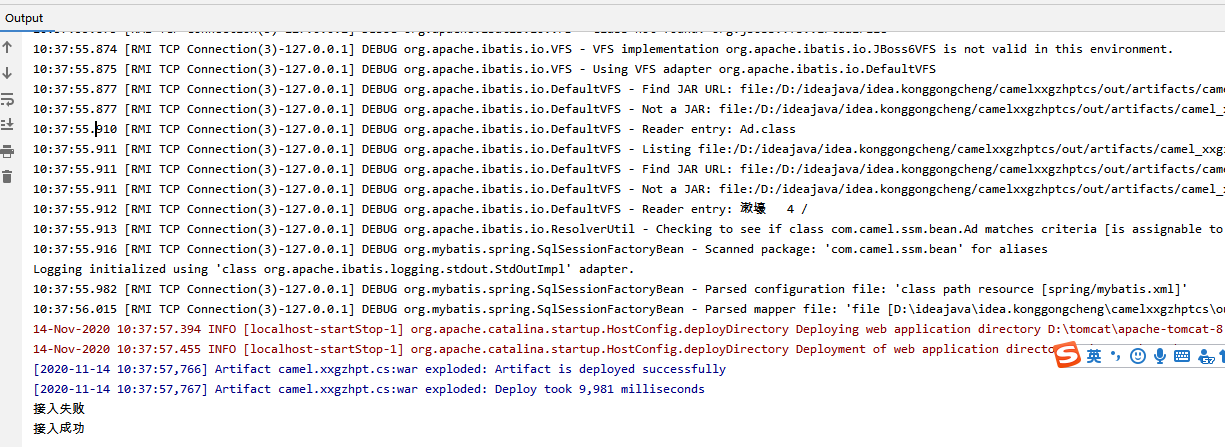Screen dimensions: 1225x447
Task: Click the ResolverUtil 'Checking to see' line
Action: 628,229
